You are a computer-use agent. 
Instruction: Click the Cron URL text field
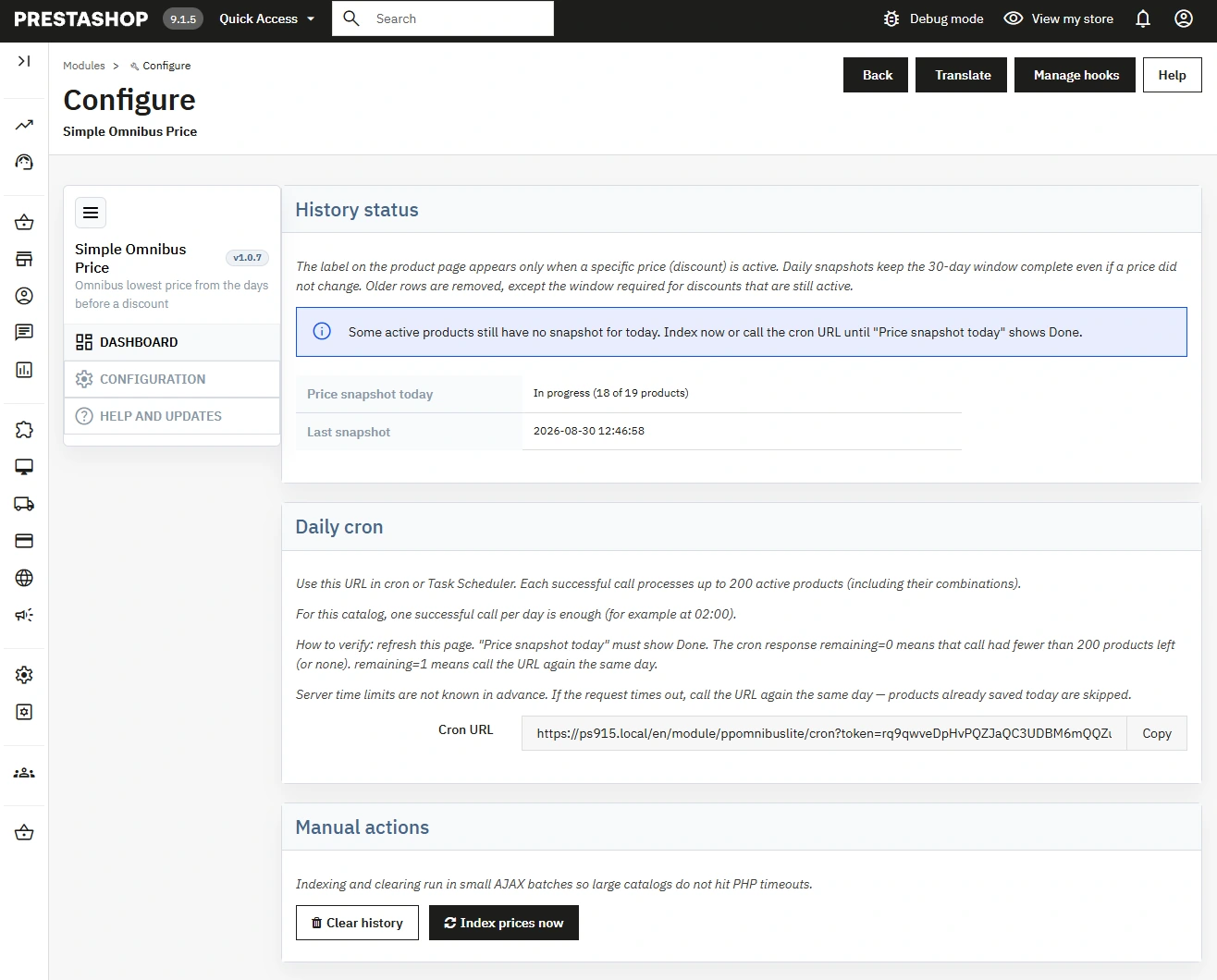pos(824,733)
